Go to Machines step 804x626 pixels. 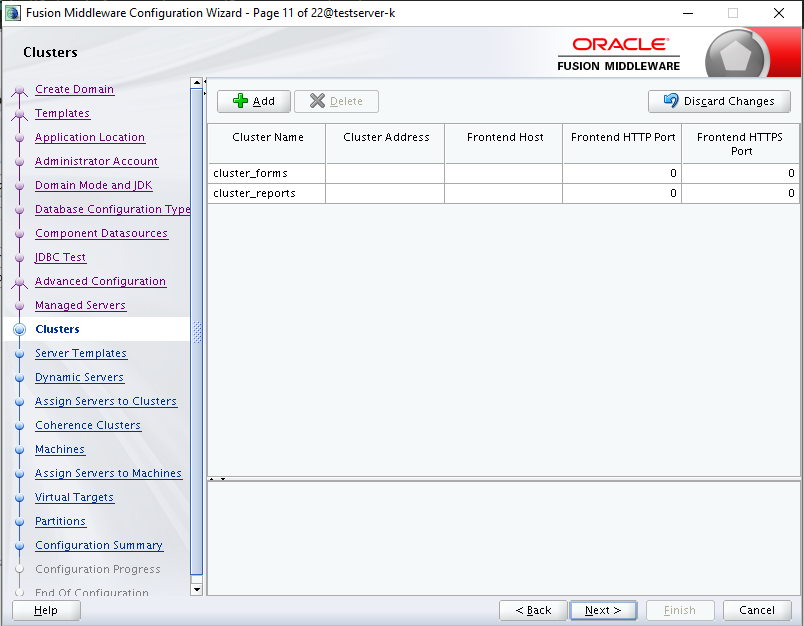(59, 449)
